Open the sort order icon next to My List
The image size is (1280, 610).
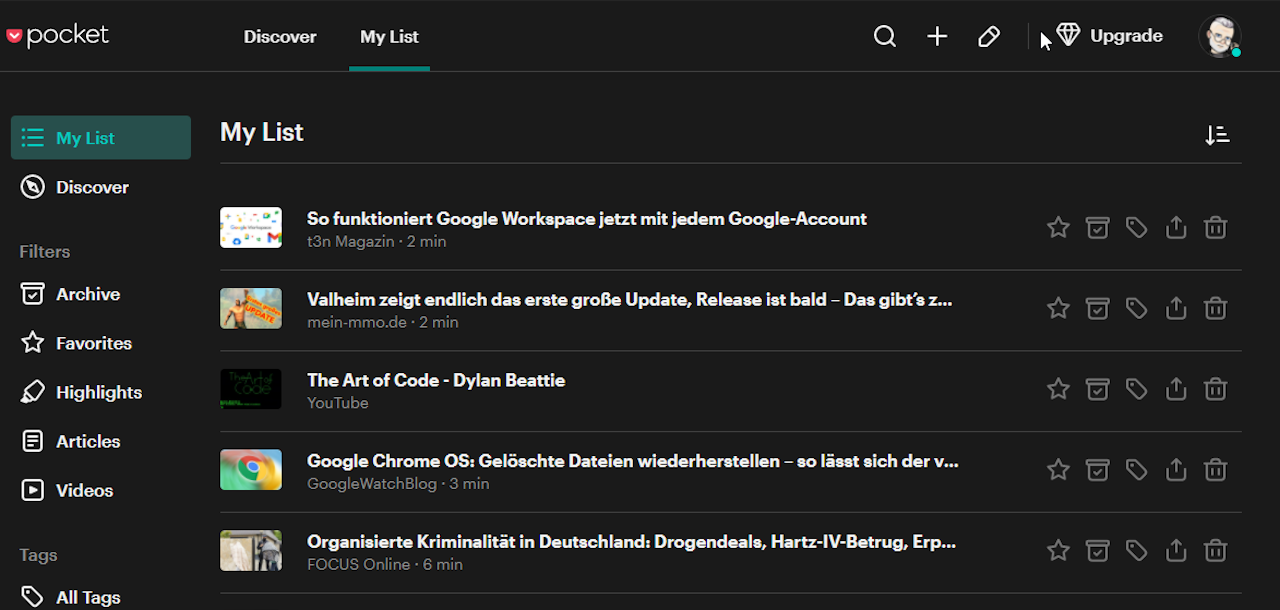coord(1217,135)
